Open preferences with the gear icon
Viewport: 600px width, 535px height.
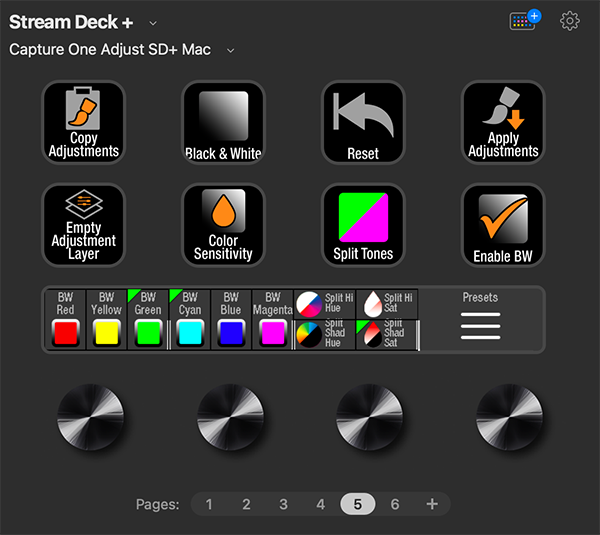click(570, 21)
